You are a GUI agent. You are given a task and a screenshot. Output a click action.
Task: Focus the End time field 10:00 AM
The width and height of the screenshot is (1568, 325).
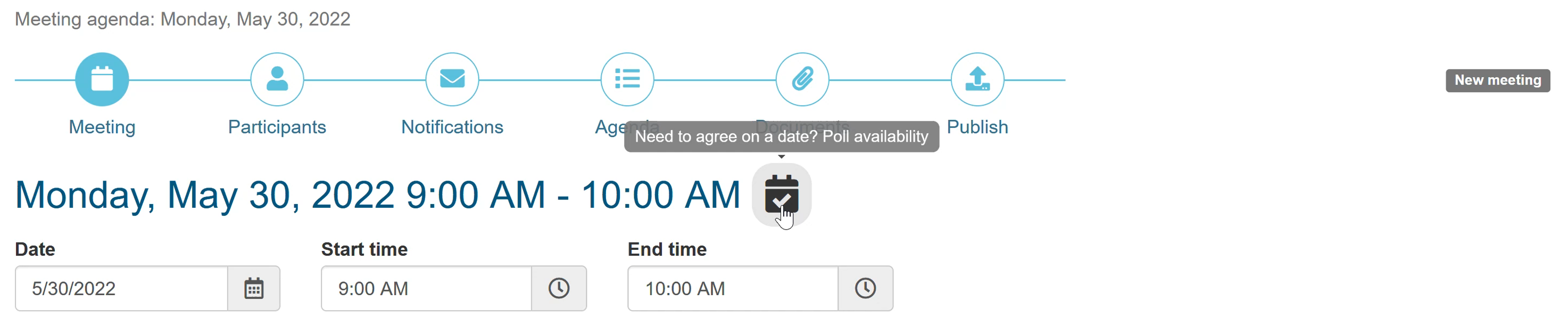point(732,288)
